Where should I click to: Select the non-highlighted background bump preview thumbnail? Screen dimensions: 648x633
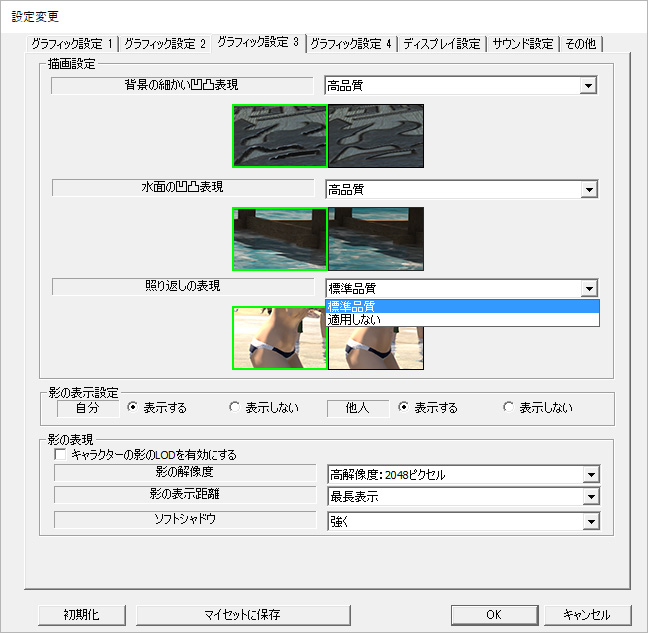(376, 136)
